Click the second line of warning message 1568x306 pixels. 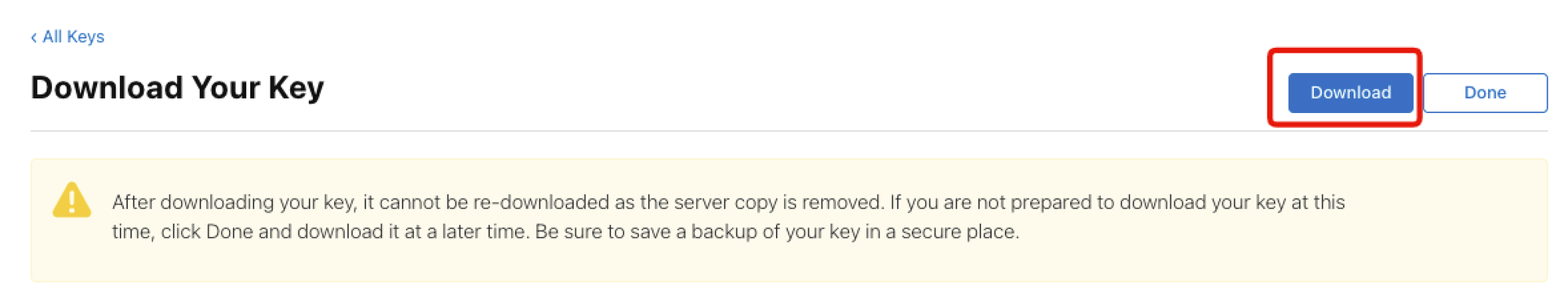click(x=565, y=232)
